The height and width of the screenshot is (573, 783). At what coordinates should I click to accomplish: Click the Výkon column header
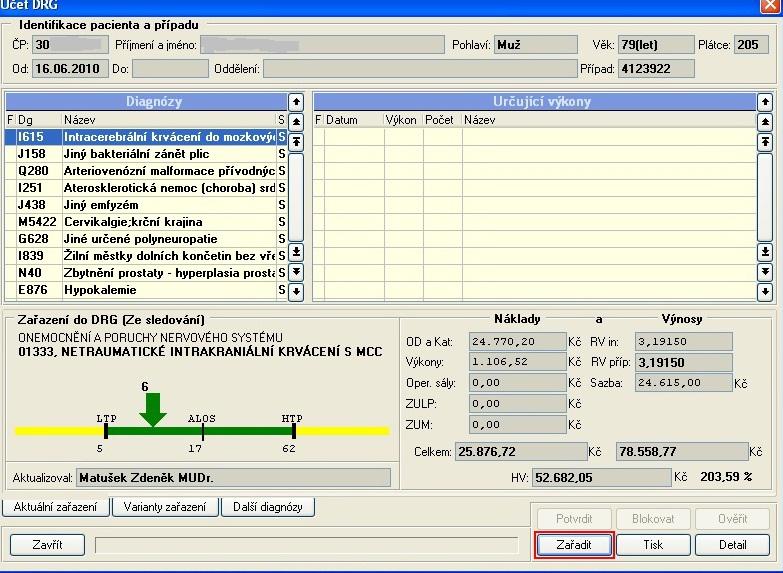click(403, 120)
